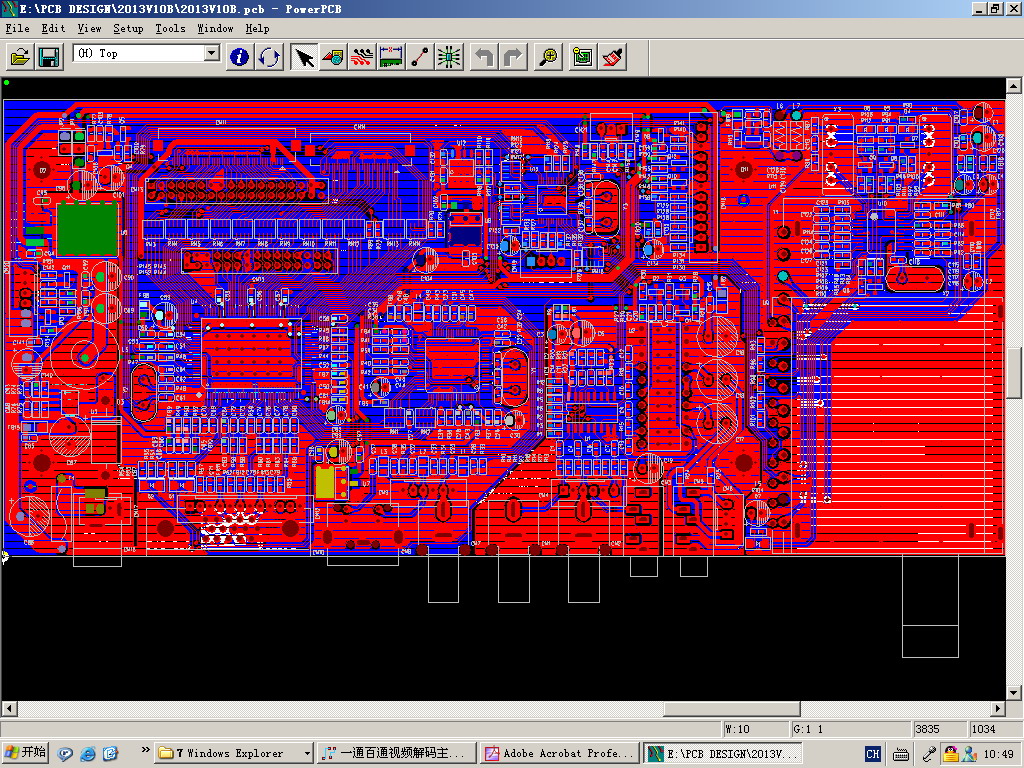The height and width of the screenshot is (768, 1024).
Task: Expand the Windows Explorer taskbar group arrow
Action: (306, 753)
